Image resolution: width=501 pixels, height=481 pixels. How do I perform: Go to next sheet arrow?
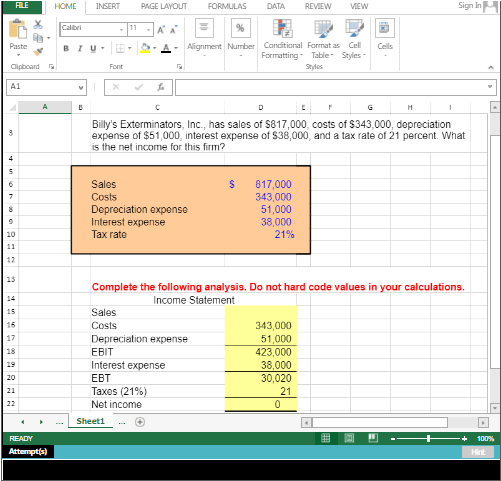coord(41,422)
